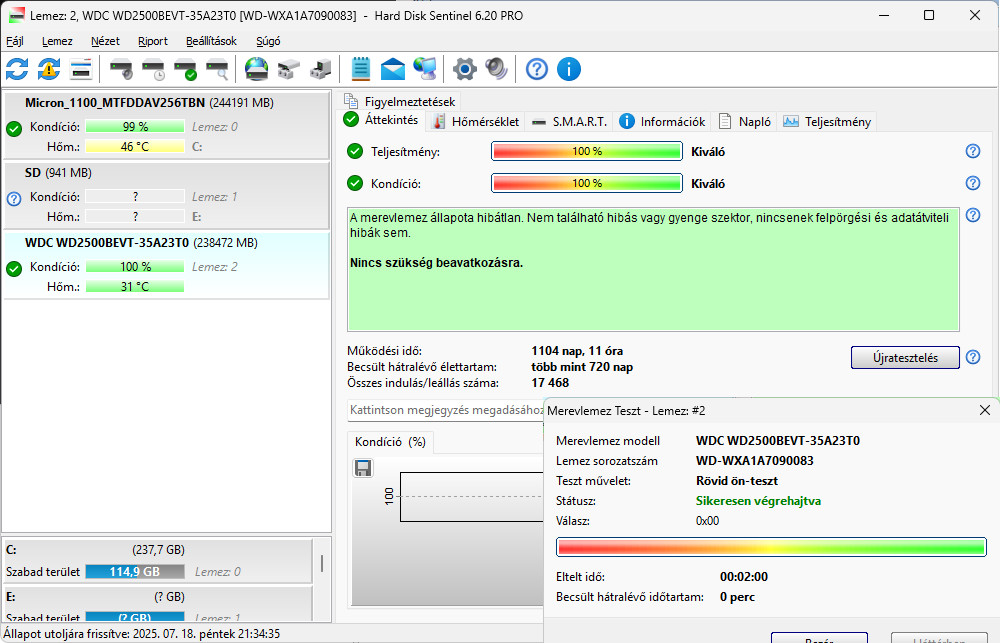Click the help icon beside the status text box
The height and width of the screenshot is (643, 1000).
pos(973,215)
